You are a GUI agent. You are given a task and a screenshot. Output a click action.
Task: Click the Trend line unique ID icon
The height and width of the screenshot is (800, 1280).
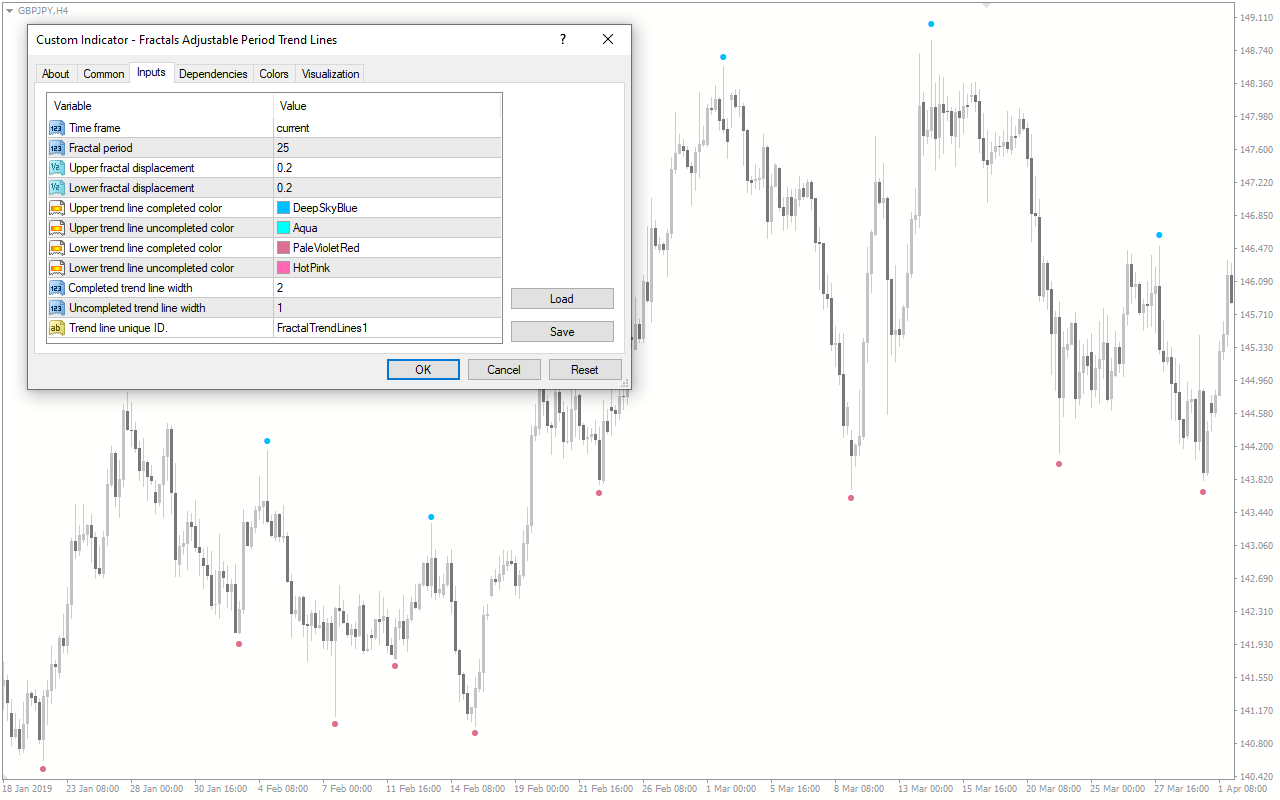point(57,328)
